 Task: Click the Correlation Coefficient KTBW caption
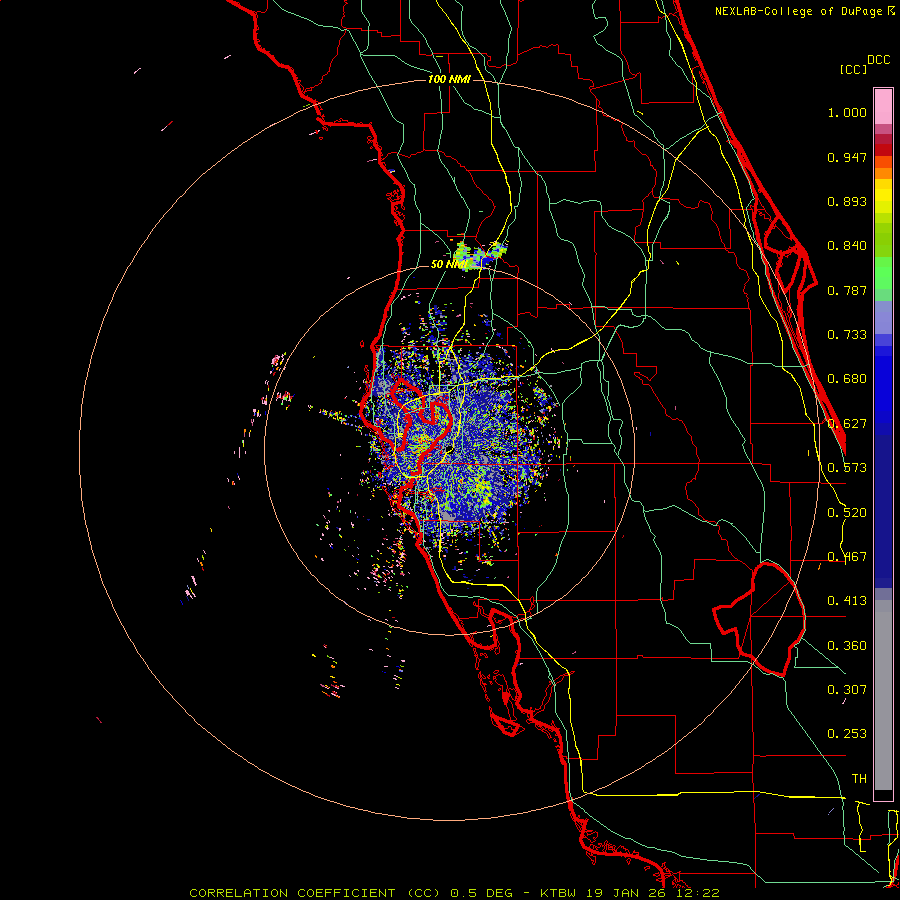click(454, 893)
